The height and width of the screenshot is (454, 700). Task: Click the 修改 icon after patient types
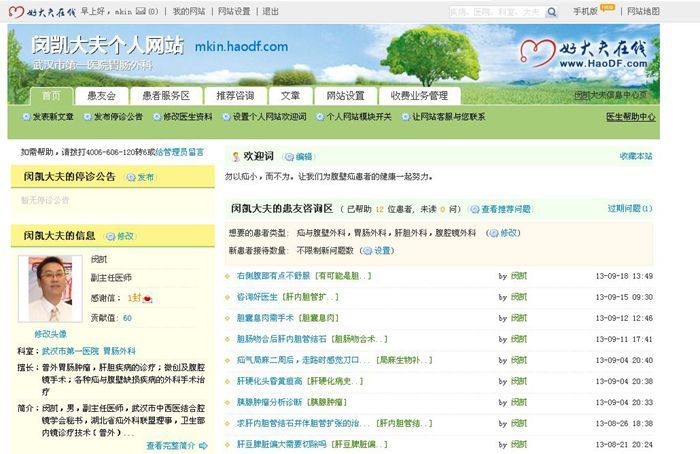494,233
